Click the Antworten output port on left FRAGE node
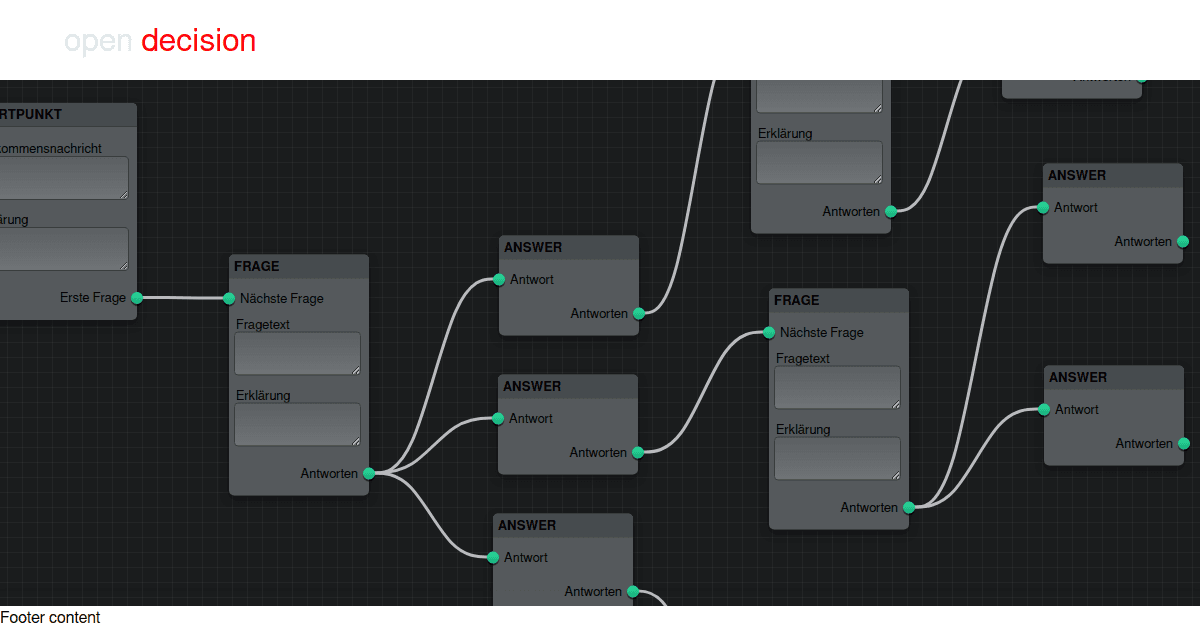The height and width of the screenshot is (630, 1200). click(x=369, y=473)
